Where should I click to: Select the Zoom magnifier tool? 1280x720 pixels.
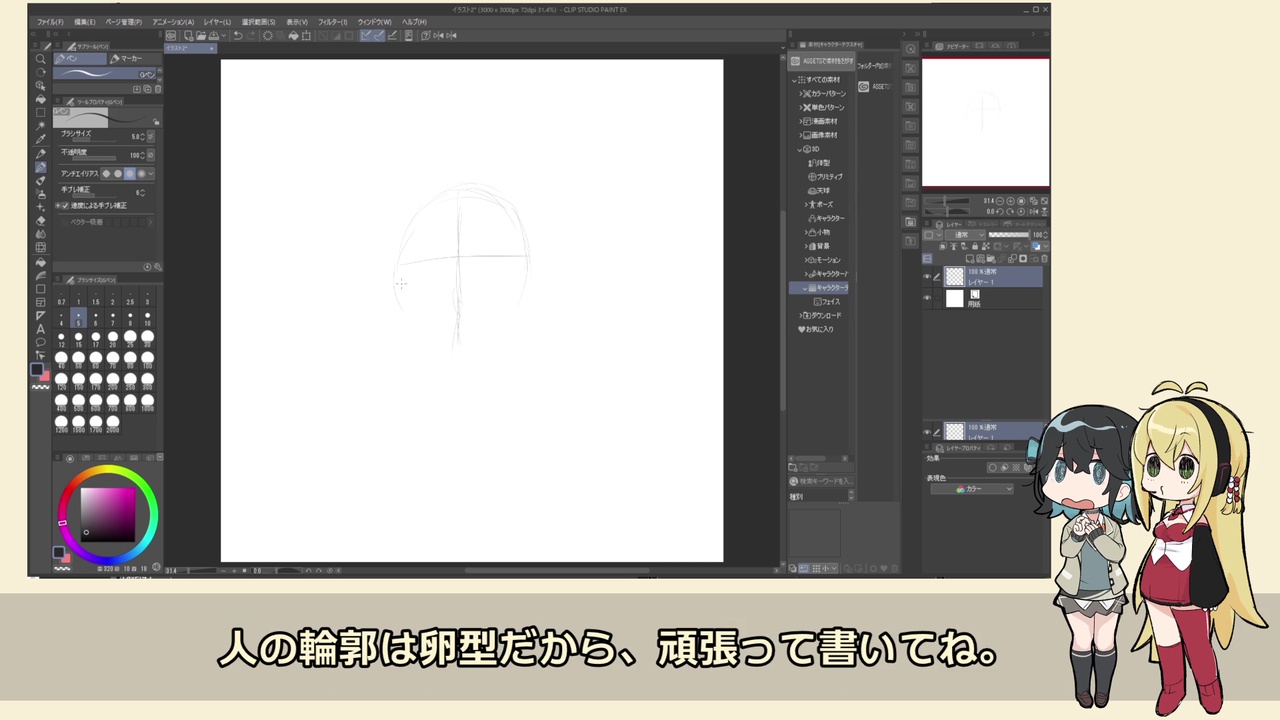coord(41,59)
